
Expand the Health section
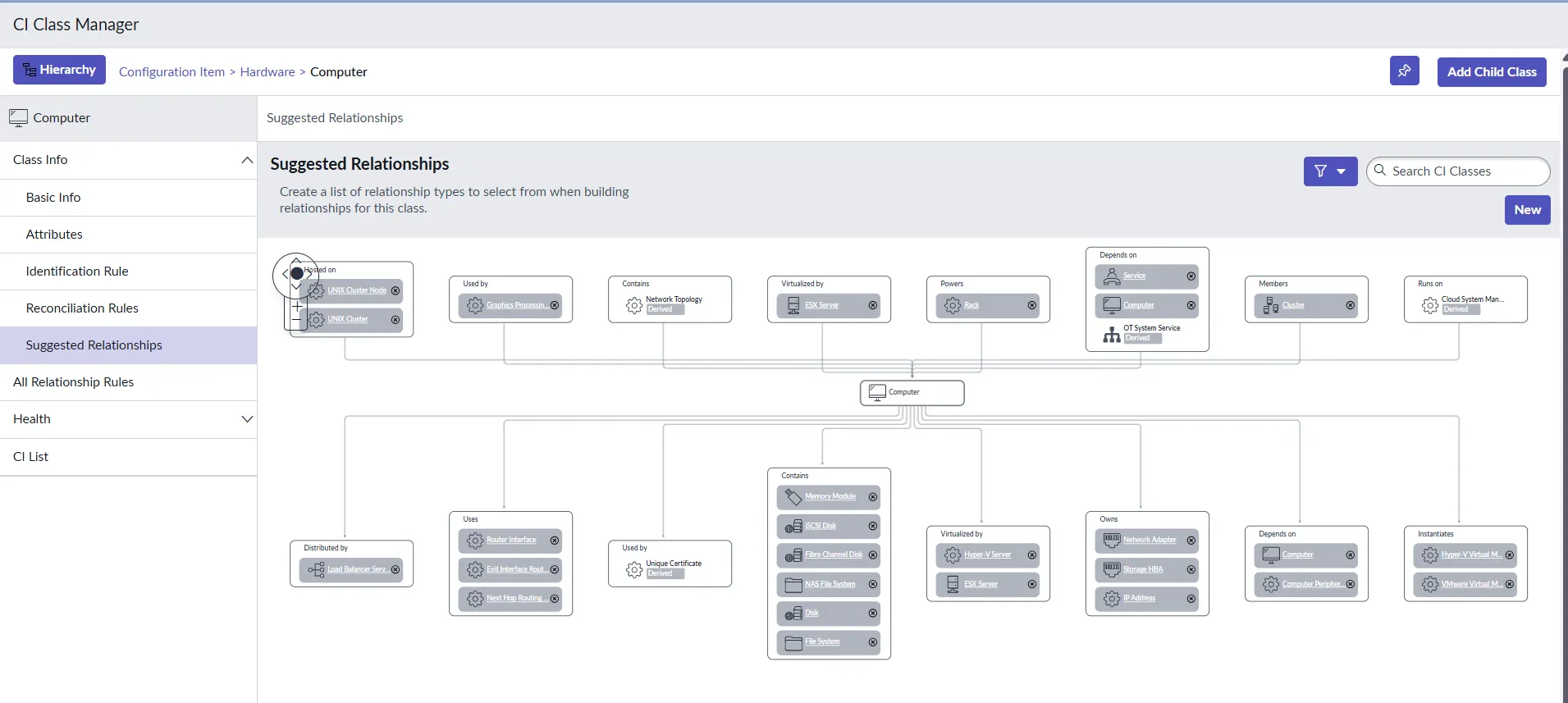point(247,419)
